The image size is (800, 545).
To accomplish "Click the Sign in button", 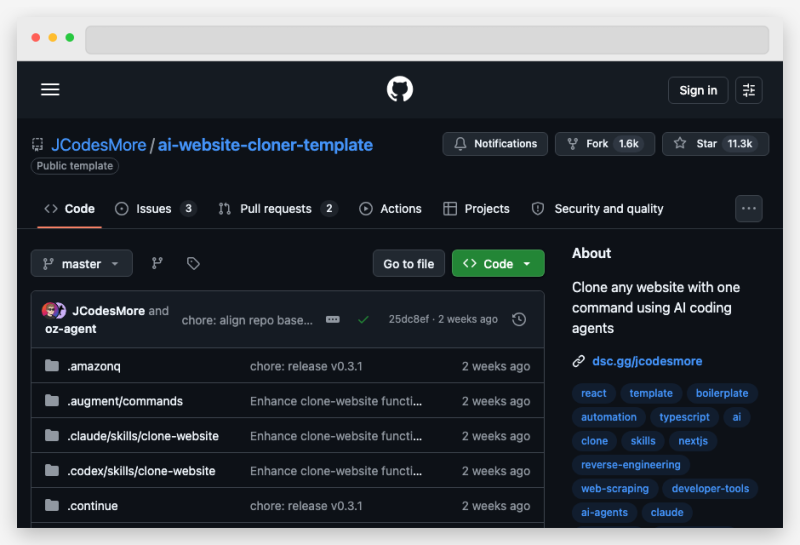I will click(698, 90).
